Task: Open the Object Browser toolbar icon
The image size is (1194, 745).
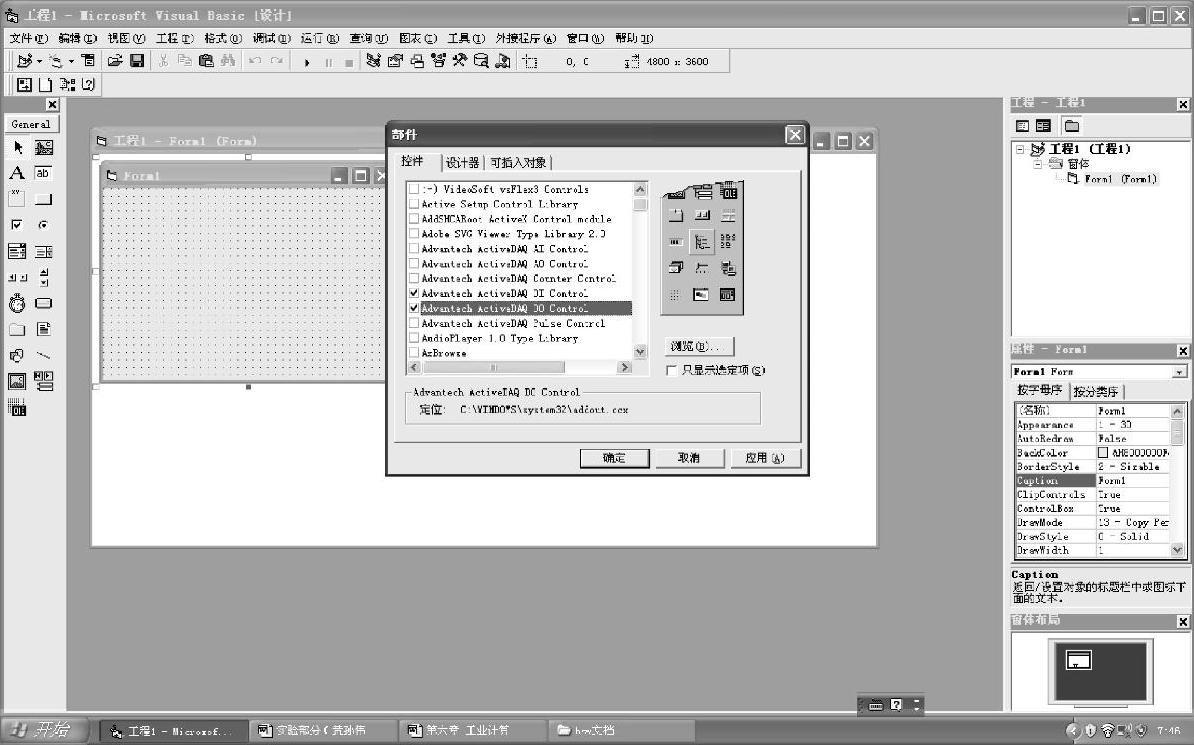Action: tap(438, 61)
